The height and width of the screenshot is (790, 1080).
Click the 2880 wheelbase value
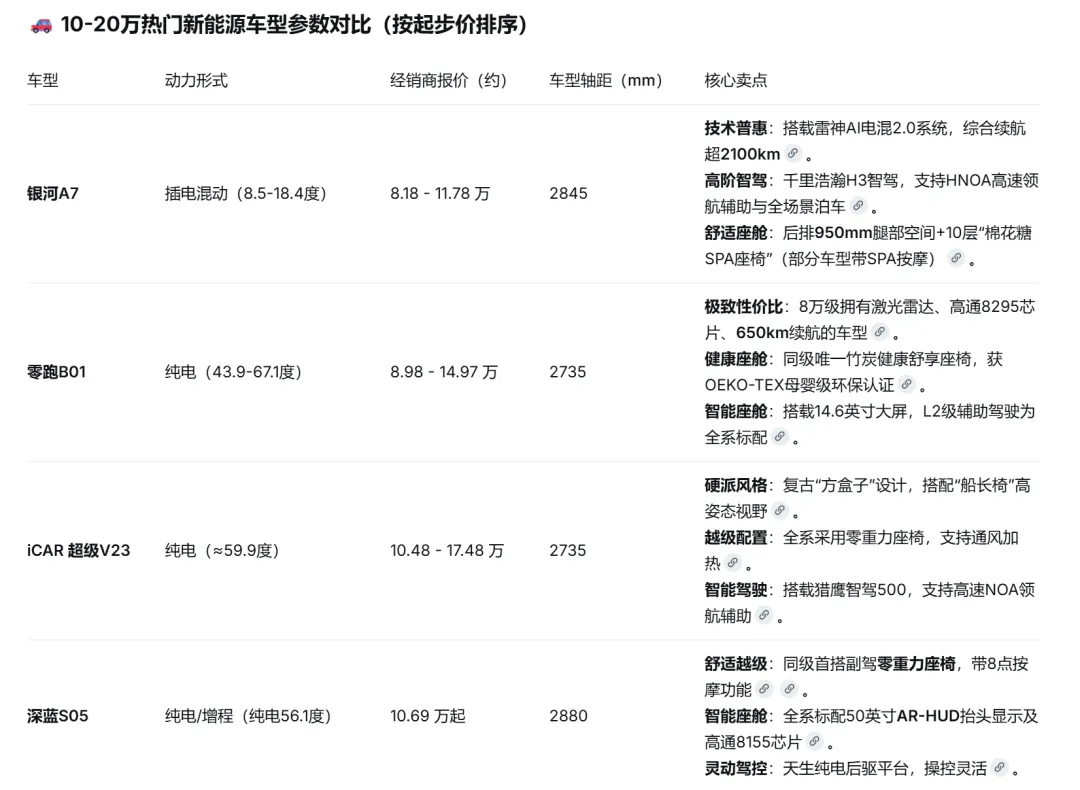coord(568,716)
